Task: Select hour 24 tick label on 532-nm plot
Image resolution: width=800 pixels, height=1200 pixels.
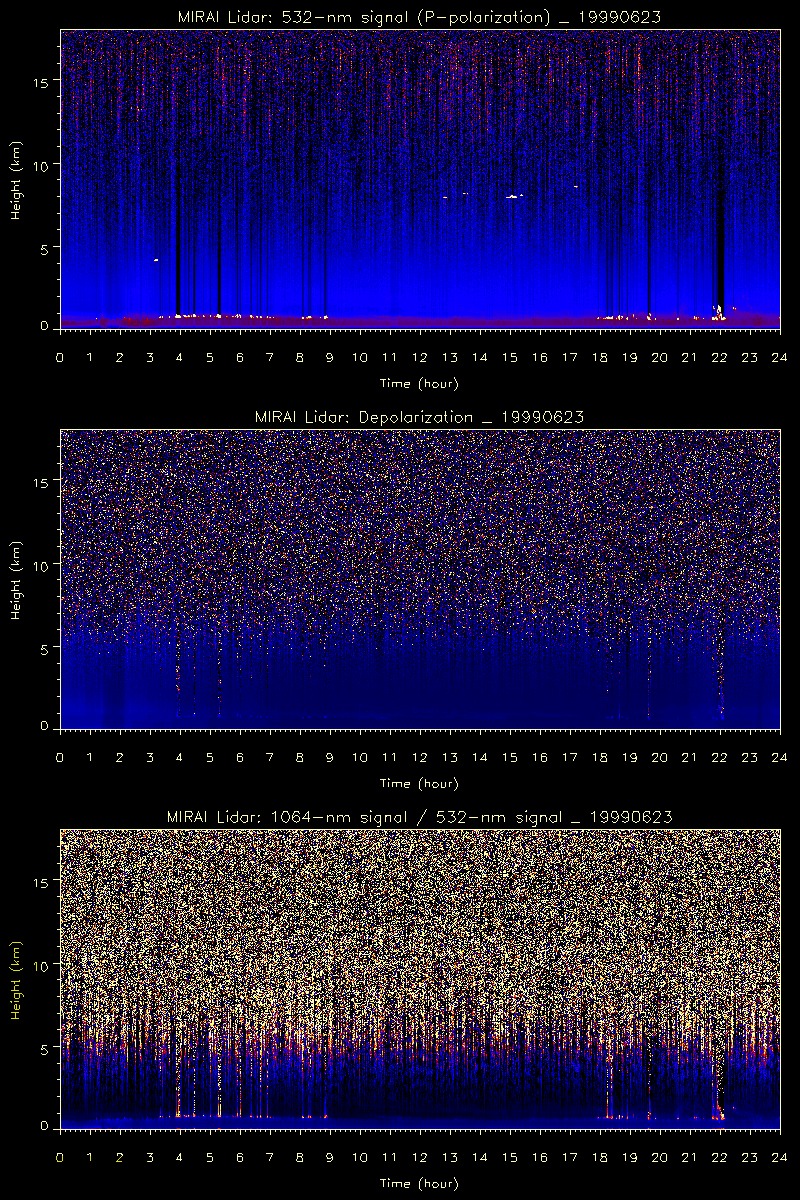Action: (779, 358)
